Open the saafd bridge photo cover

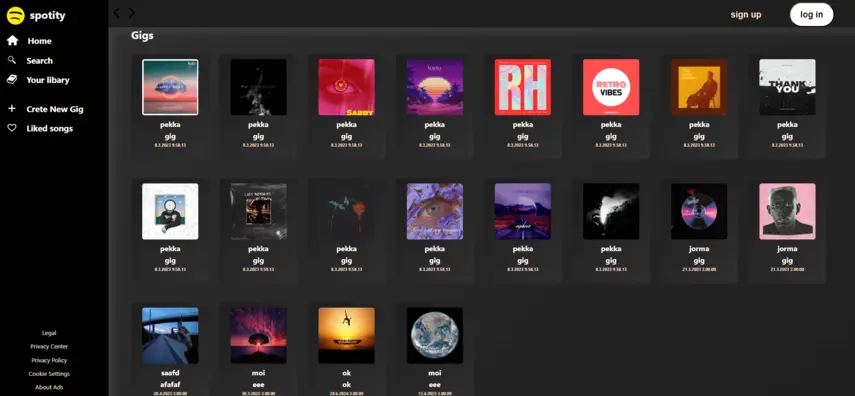coord(170,335)
